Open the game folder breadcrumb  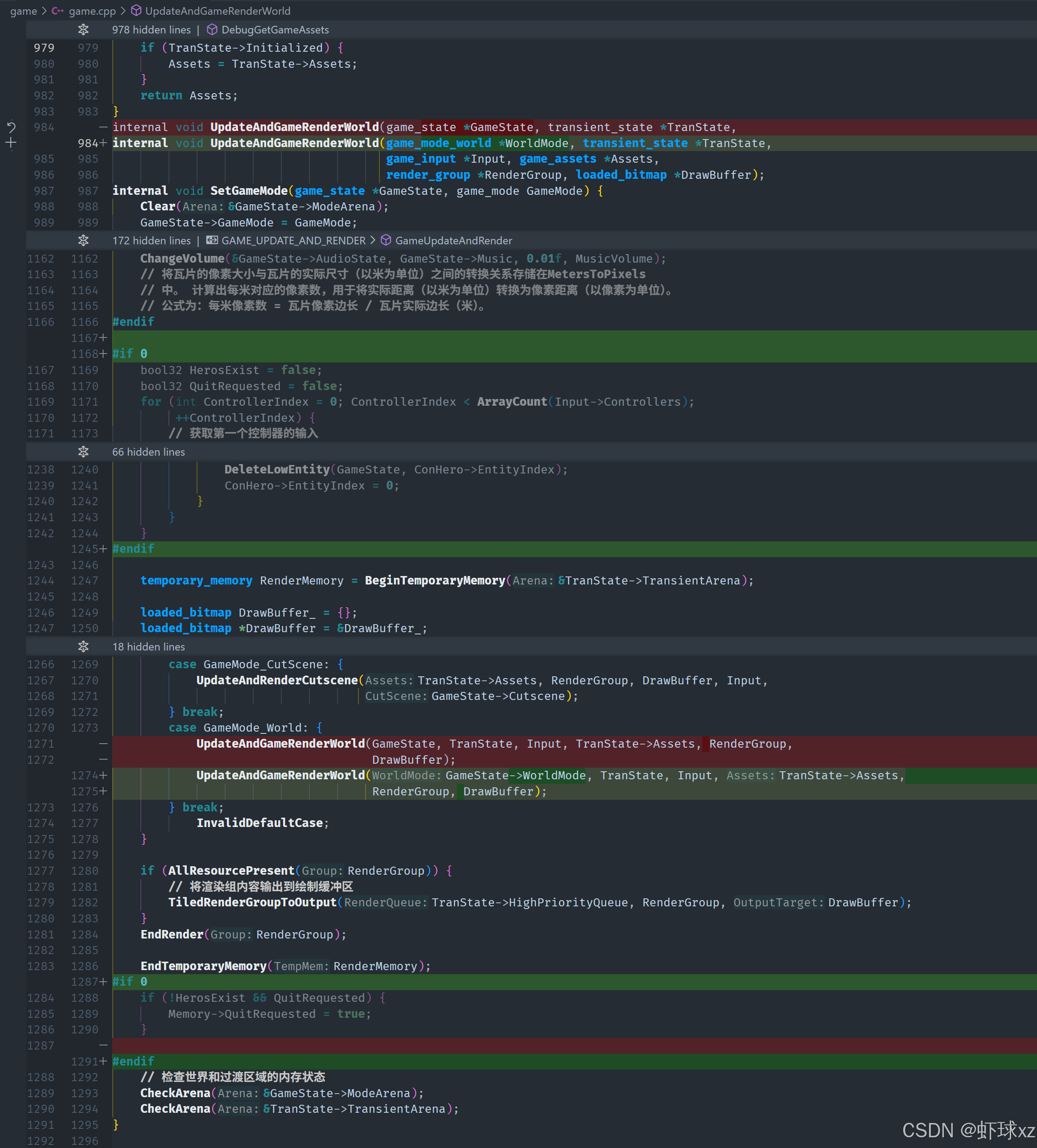23,11
